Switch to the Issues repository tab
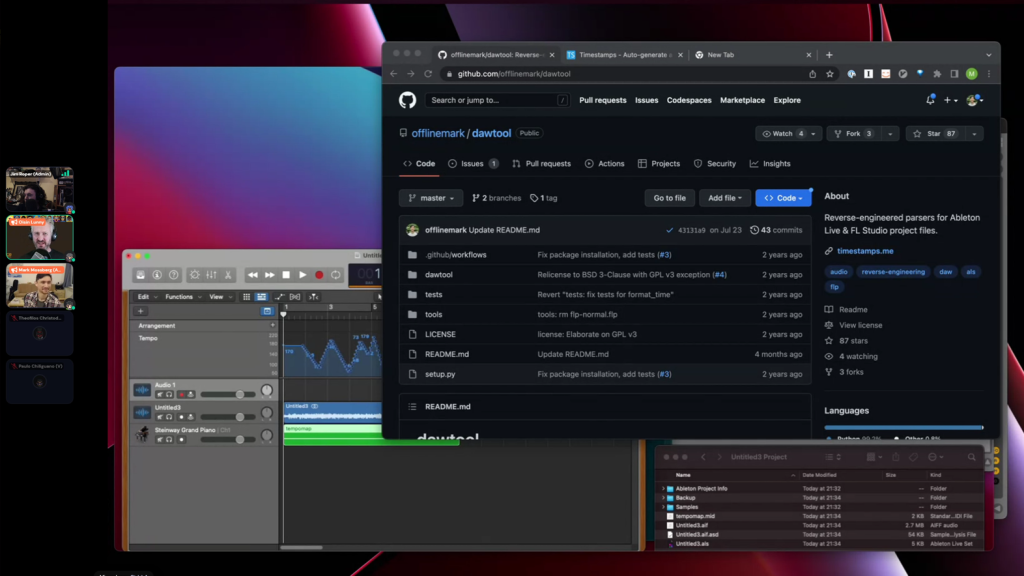The image size is (1024, 576). (473, 164)
